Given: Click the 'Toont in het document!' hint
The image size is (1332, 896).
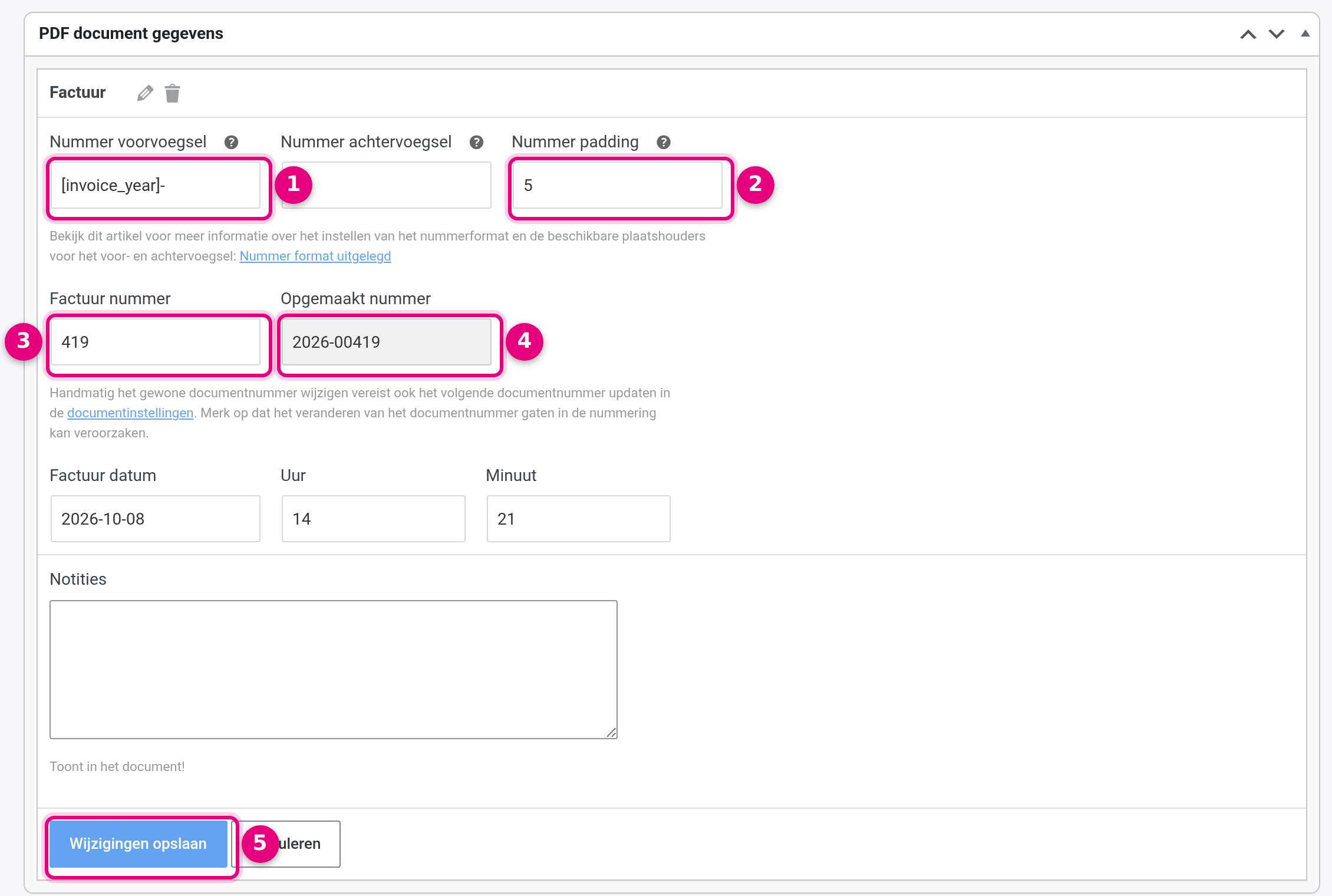Looking at the screenshot, I should point(117,766).
